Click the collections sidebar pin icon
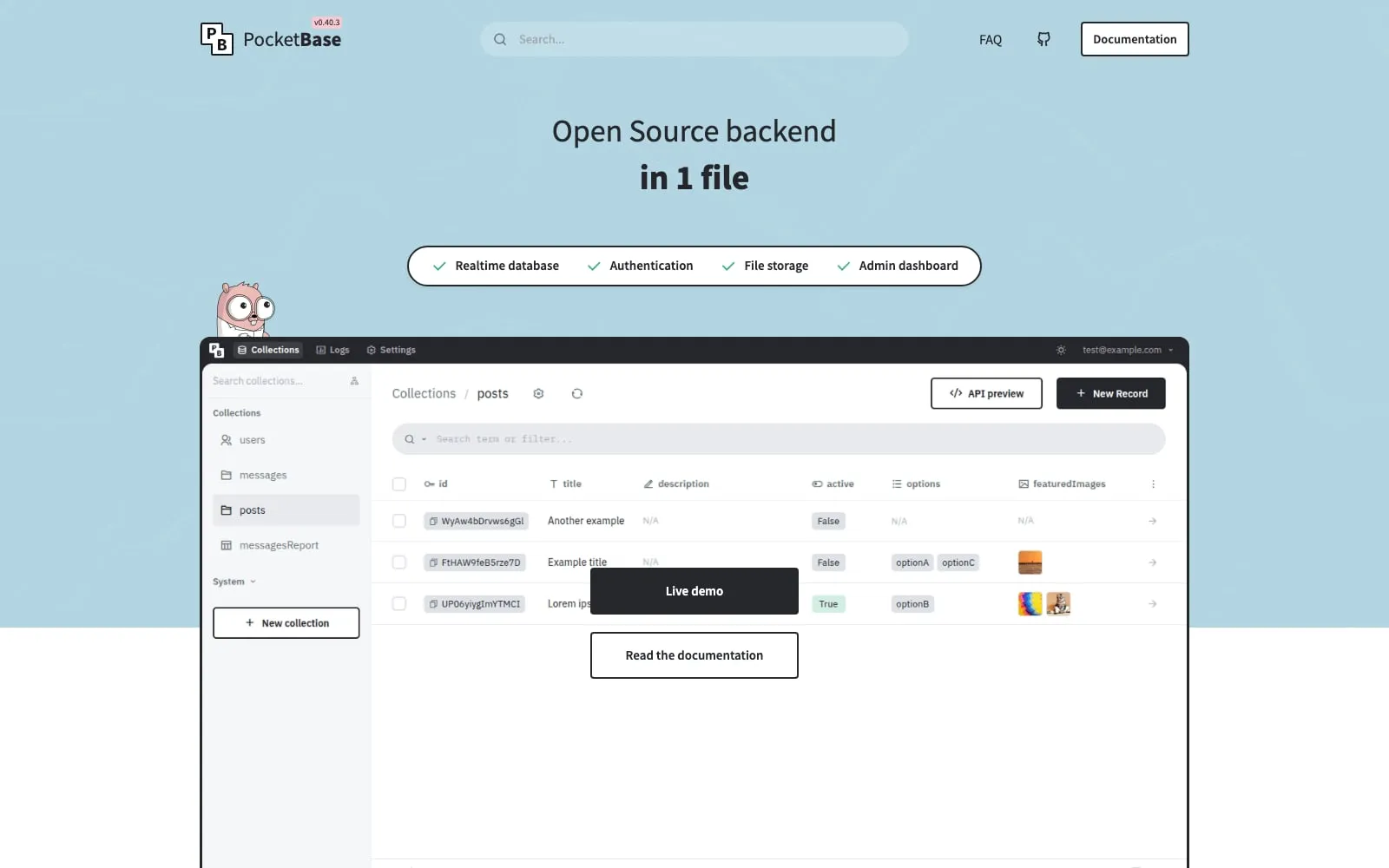The image size is (1389, 868). point(354,381)
